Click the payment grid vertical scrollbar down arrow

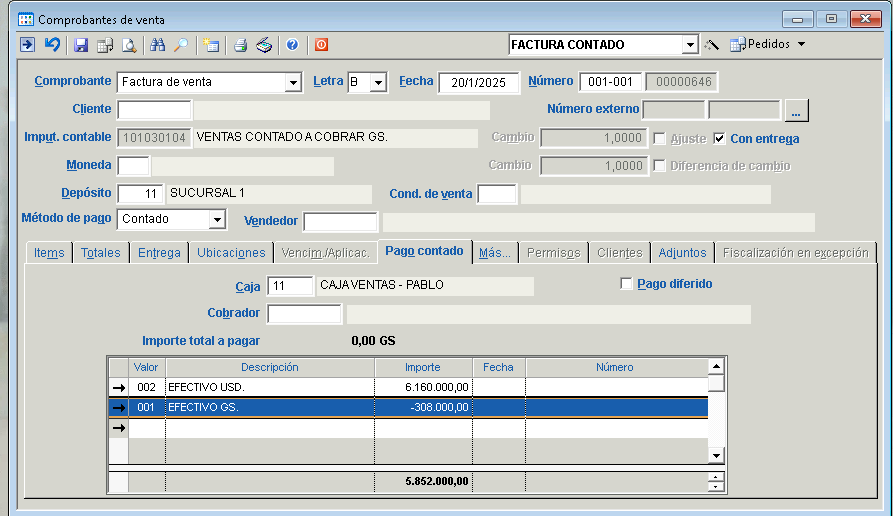715,456
